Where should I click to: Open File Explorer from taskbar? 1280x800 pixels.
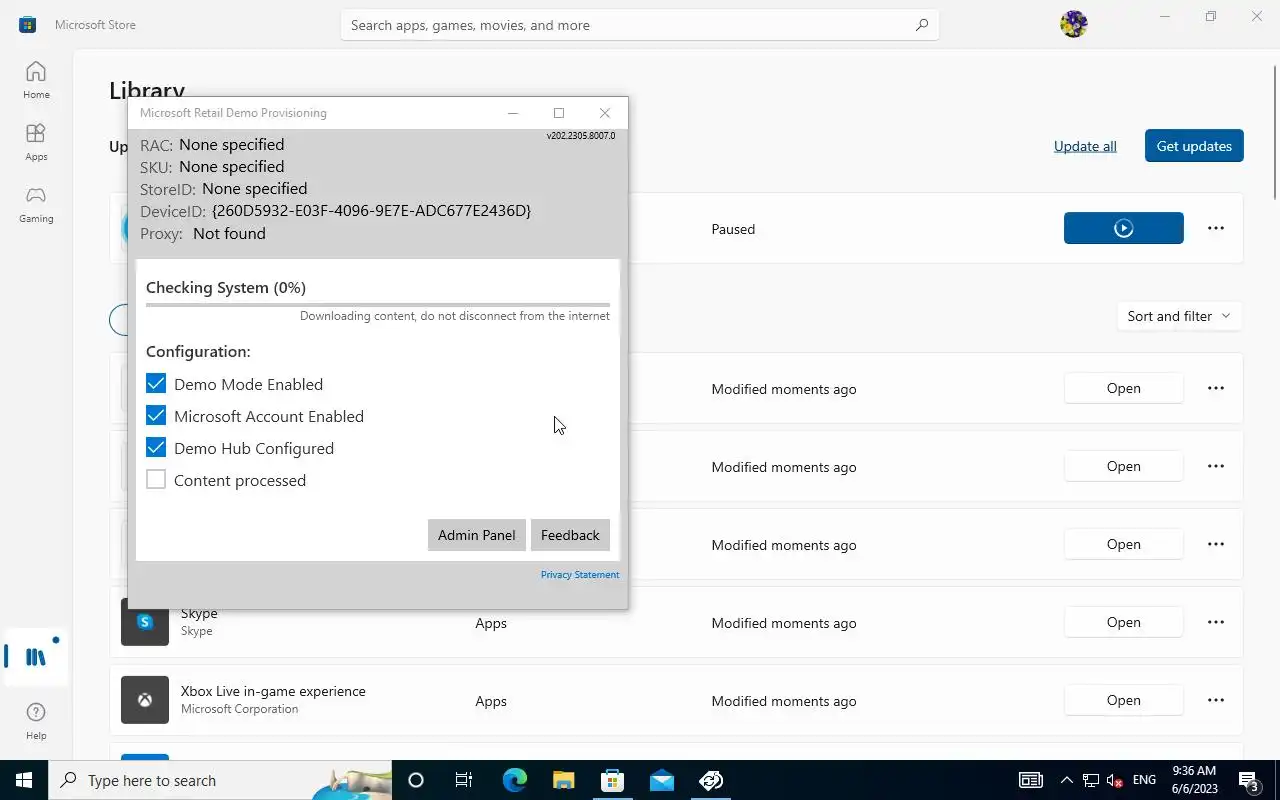(563, 780)
